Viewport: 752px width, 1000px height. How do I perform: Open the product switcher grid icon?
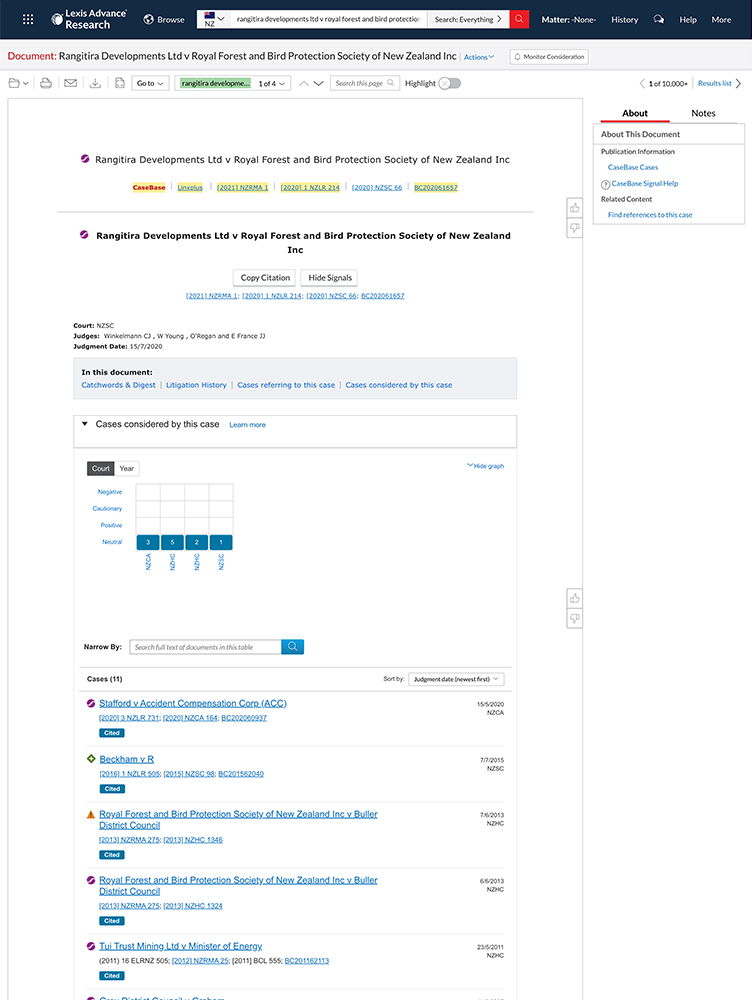tap(28, 19)
